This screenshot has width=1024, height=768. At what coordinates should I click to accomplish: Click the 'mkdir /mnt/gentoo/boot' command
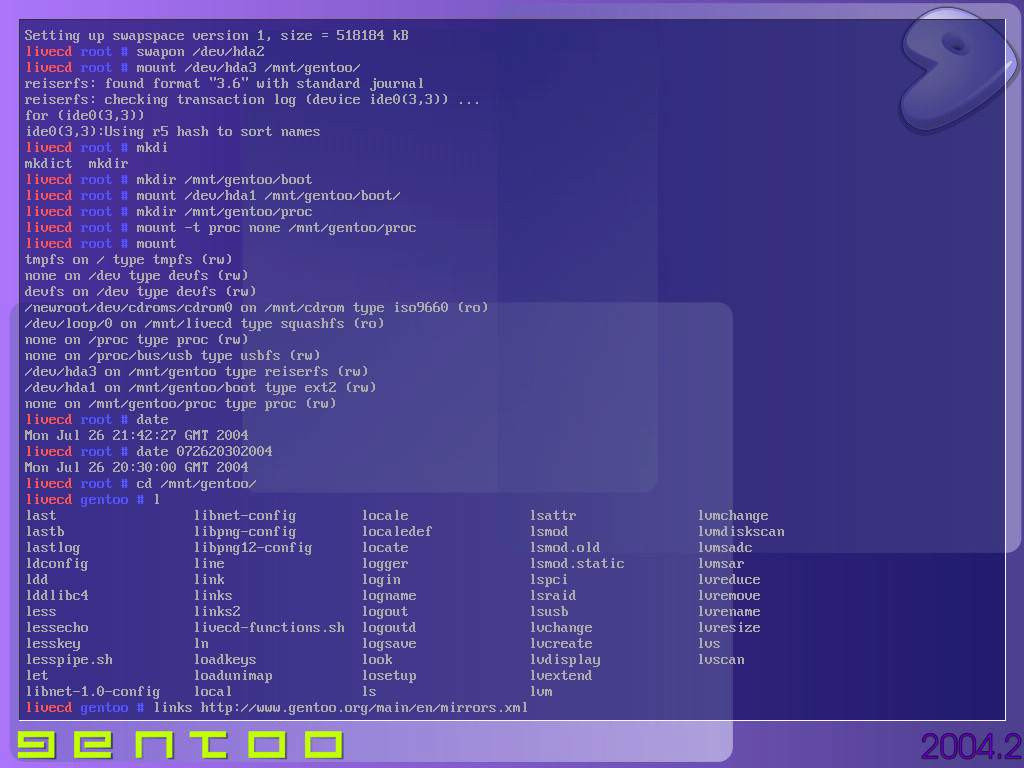point(224,180)
